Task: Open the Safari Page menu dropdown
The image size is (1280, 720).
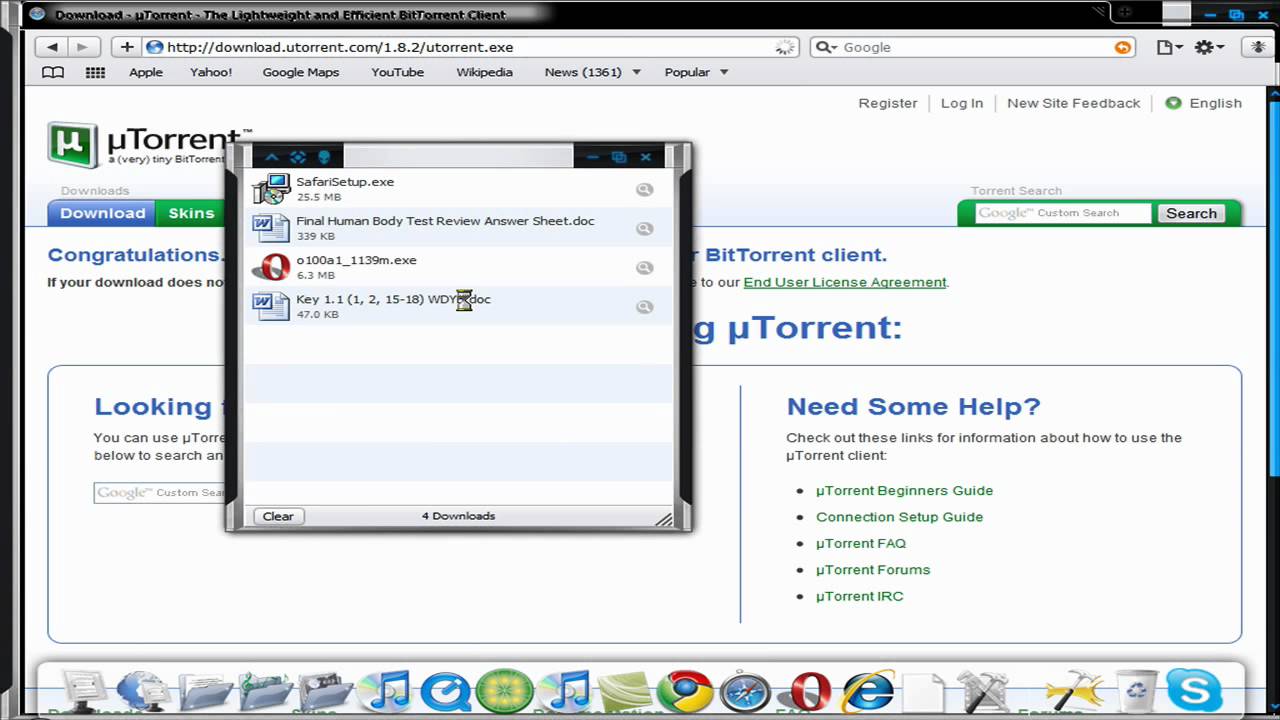Action: (1169, 47)
